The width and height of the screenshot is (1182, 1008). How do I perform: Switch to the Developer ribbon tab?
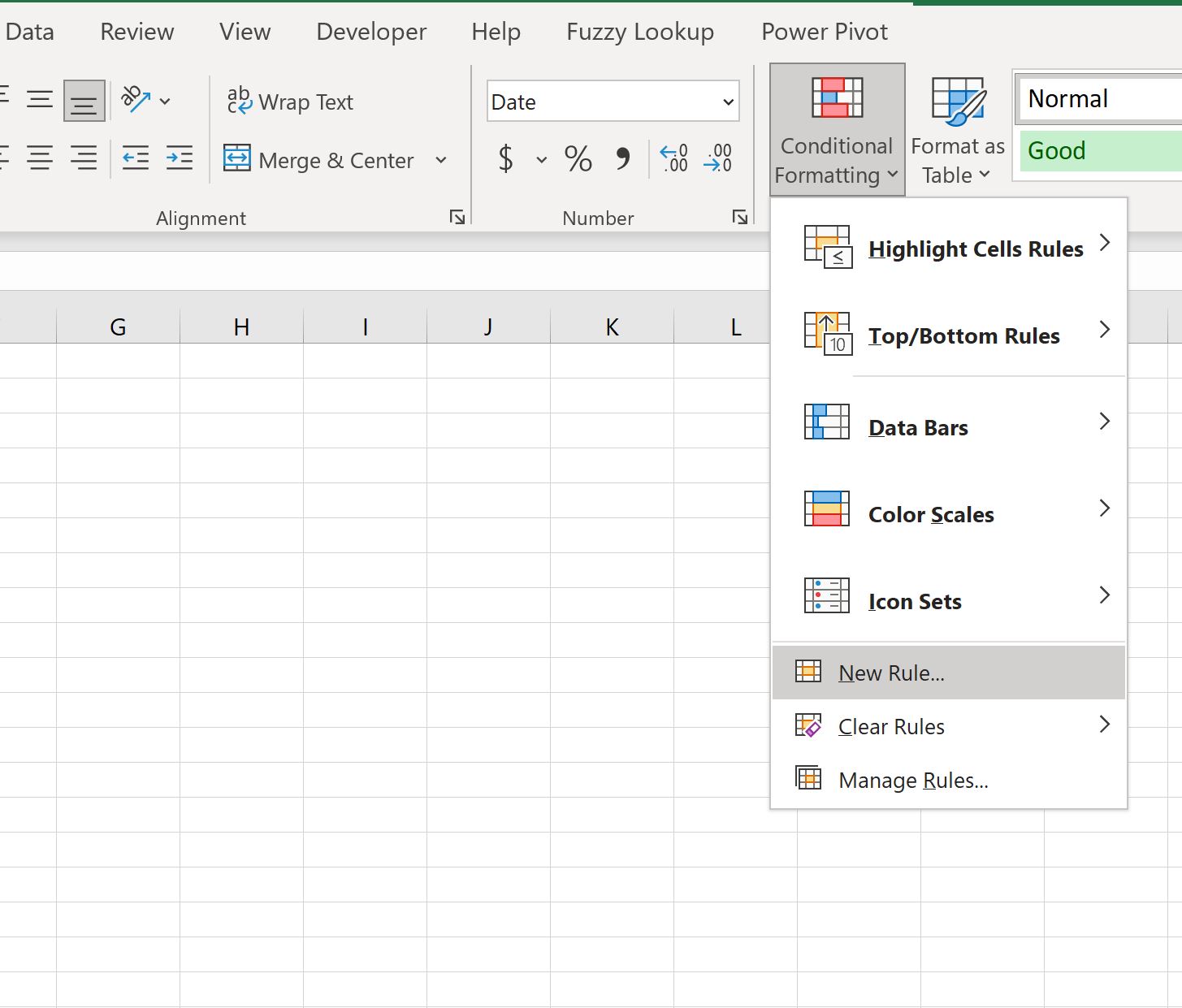coord(370,32)
